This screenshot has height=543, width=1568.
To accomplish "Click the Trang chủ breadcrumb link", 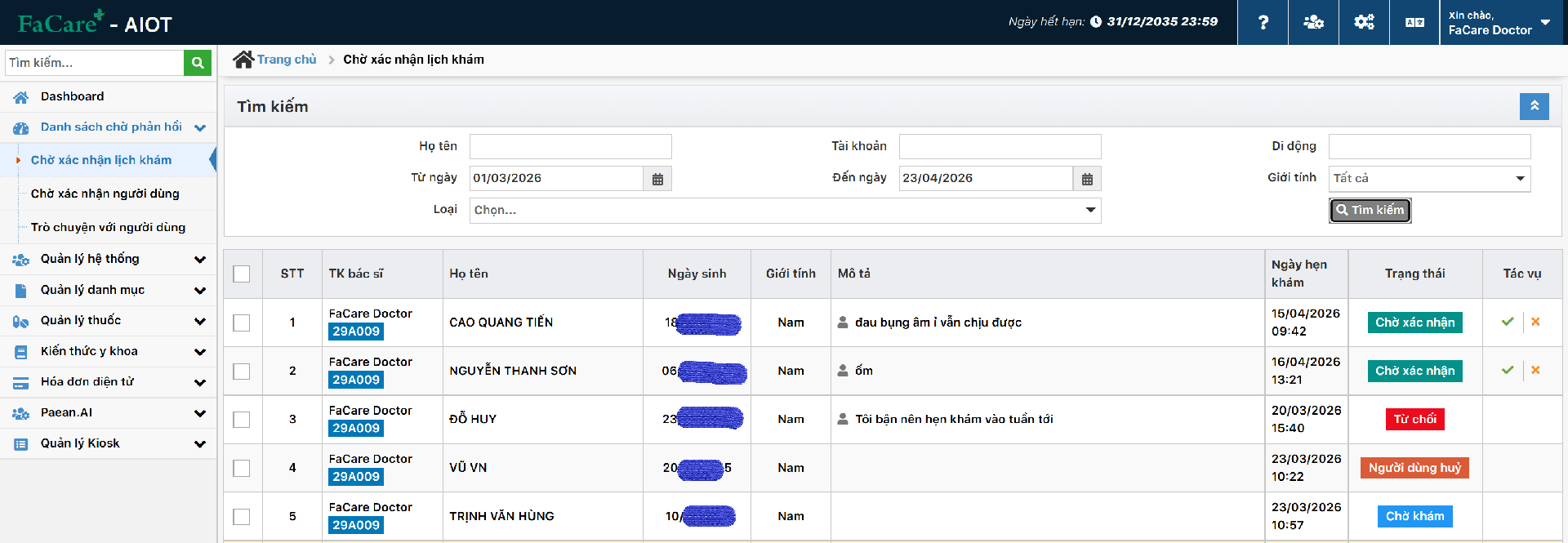I will (287, 60).
